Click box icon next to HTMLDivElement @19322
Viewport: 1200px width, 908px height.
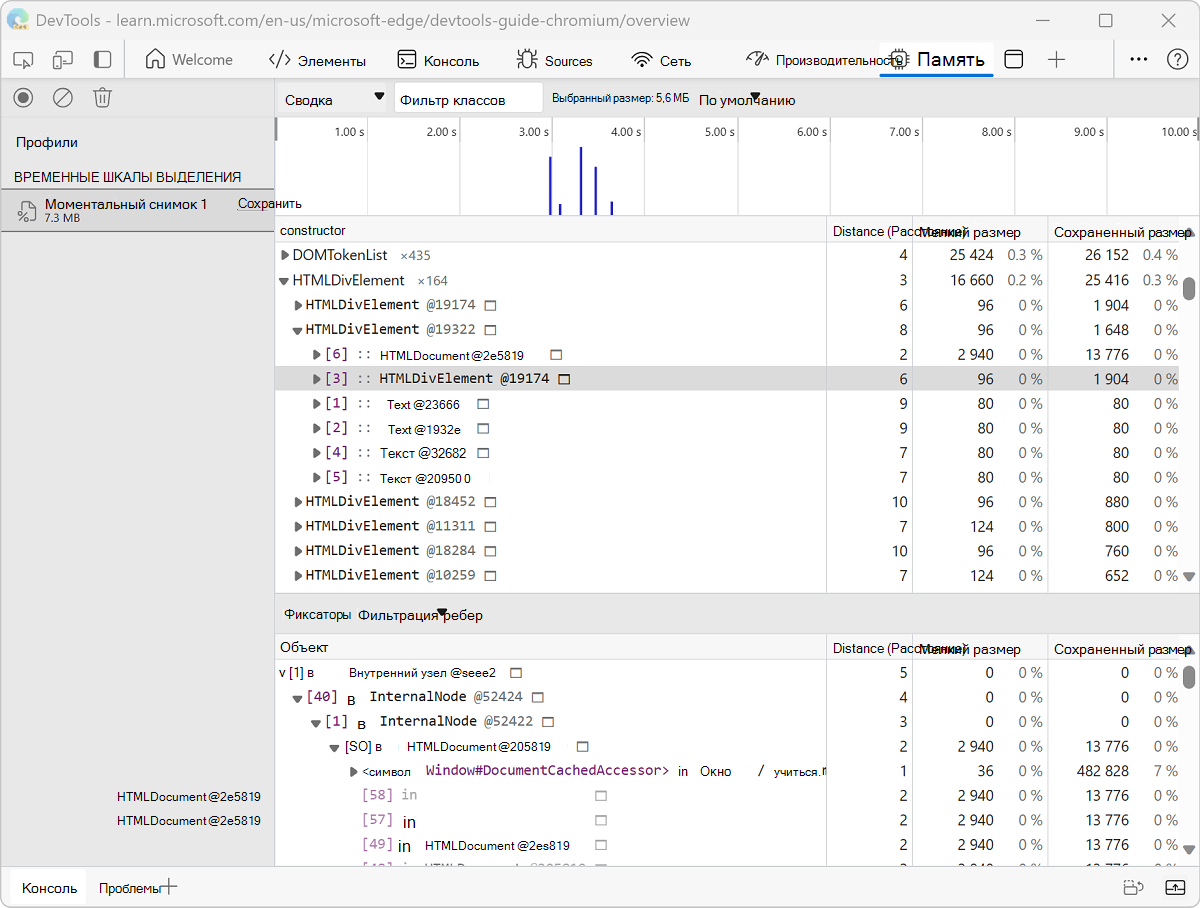[490, 330]
